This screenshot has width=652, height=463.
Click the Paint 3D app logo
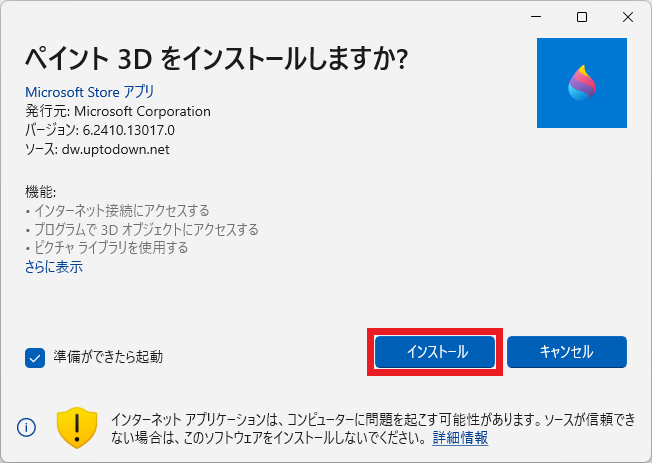point(582,83)
